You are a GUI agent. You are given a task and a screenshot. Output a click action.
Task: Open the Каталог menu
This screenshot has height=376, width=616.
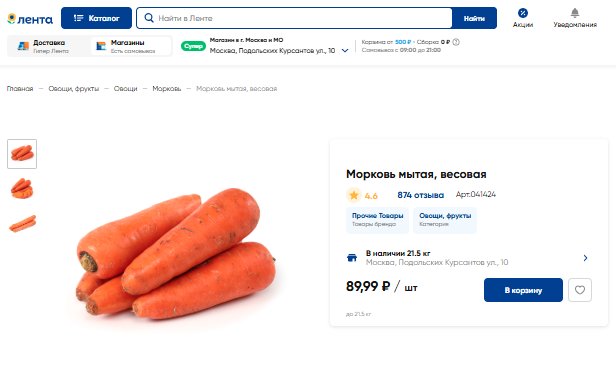(x=96, y=18)
